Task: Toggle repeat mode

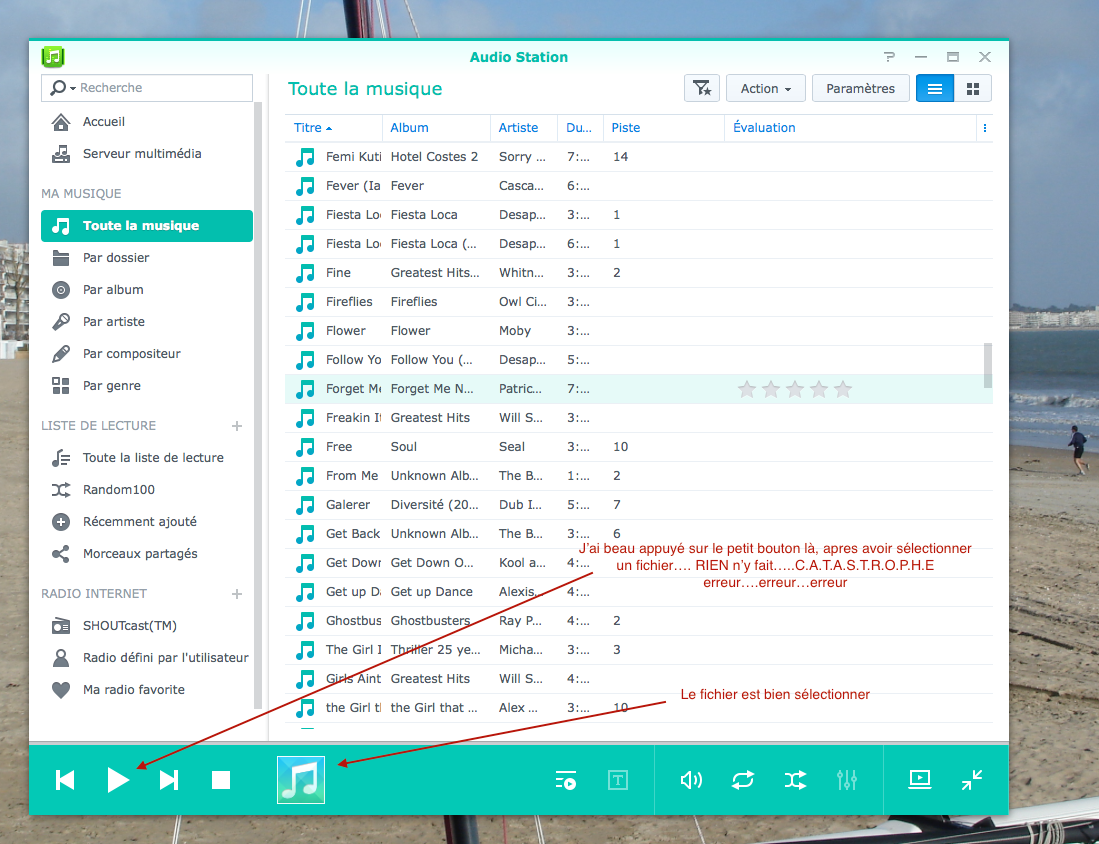Action: click(x=743, y=780)
